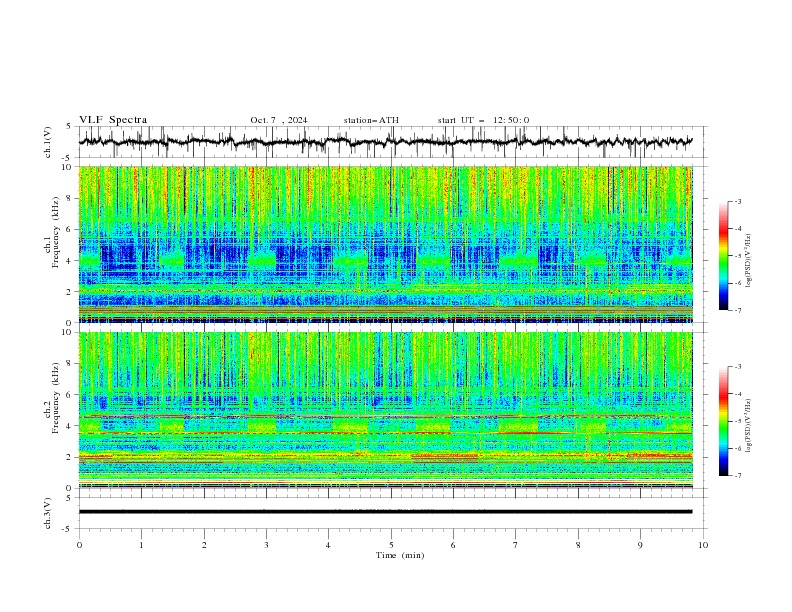792x612 pixels.
Task: Select the "Oct. 7 , 2024" date text
Action: pos(279,120)
